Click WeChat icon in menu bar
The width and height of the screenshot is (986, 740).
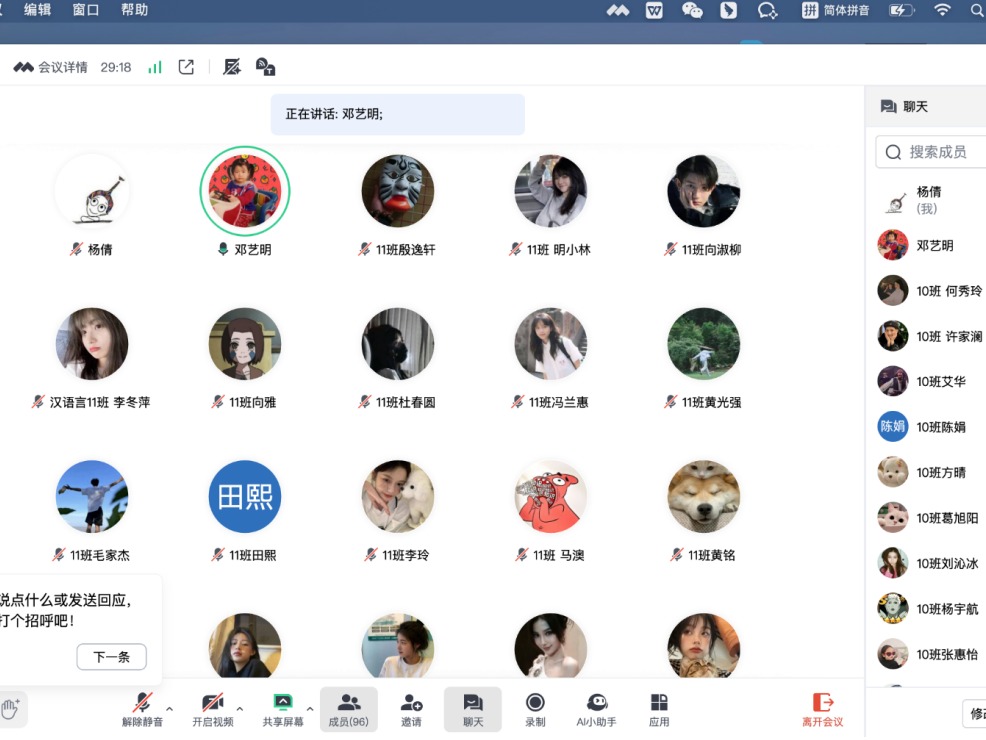point(692,10)
